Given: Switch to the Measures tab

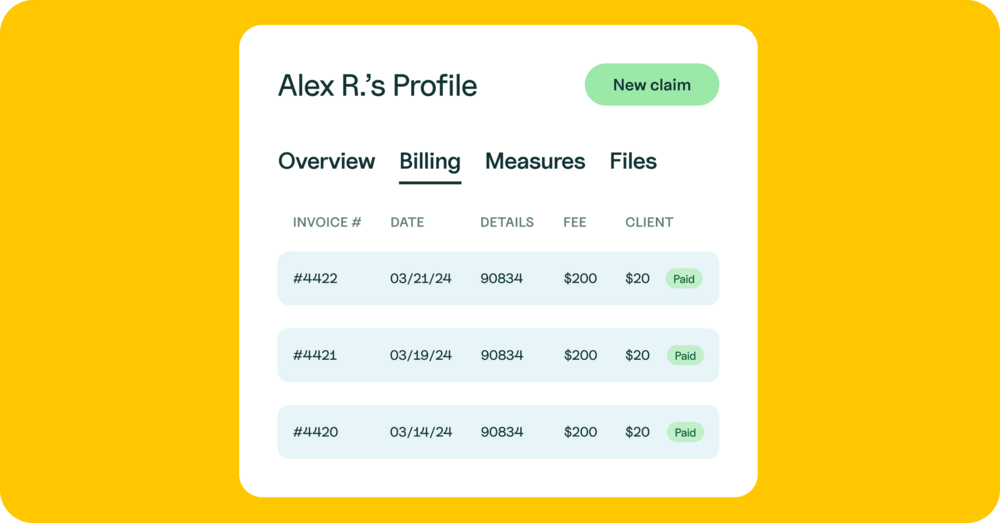Looking at the screenshot, I should (535, 161).
